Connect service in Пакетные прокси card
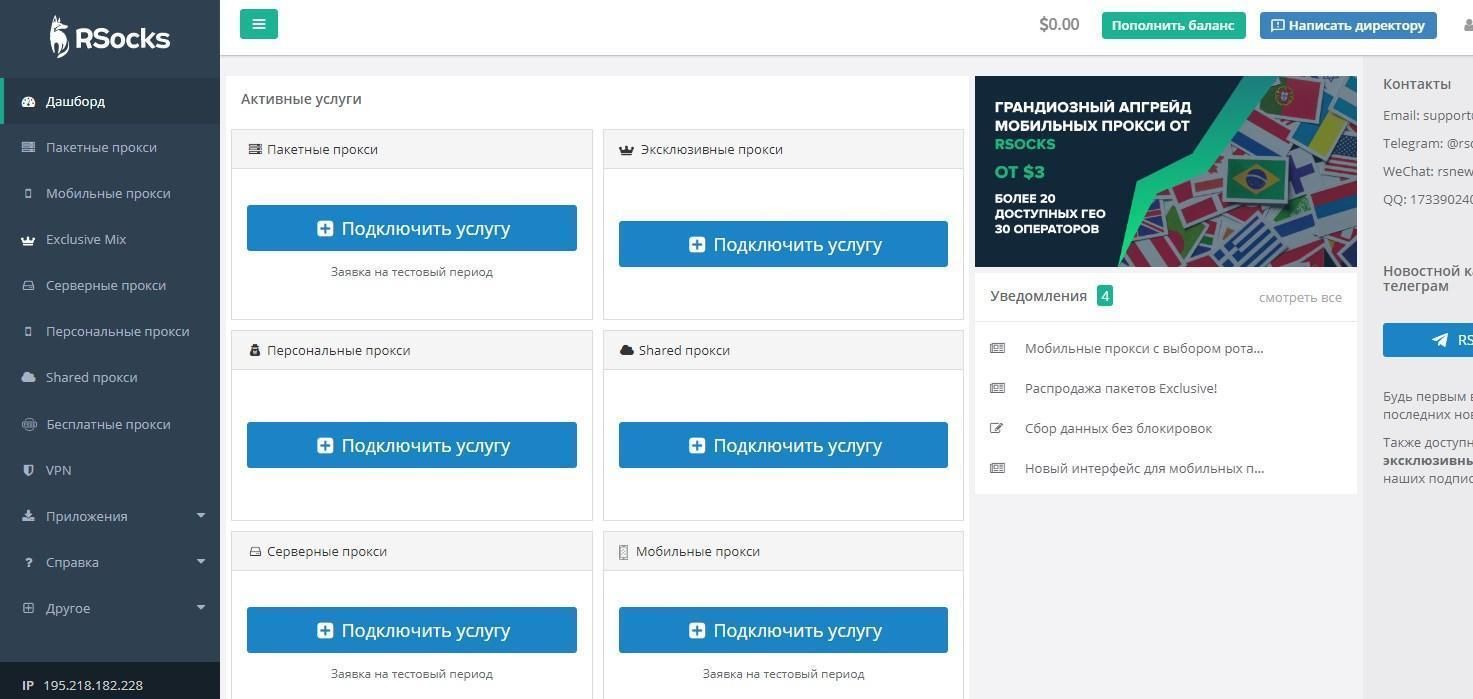Viewport: 1473px width, 699px height. coord(412,228)
